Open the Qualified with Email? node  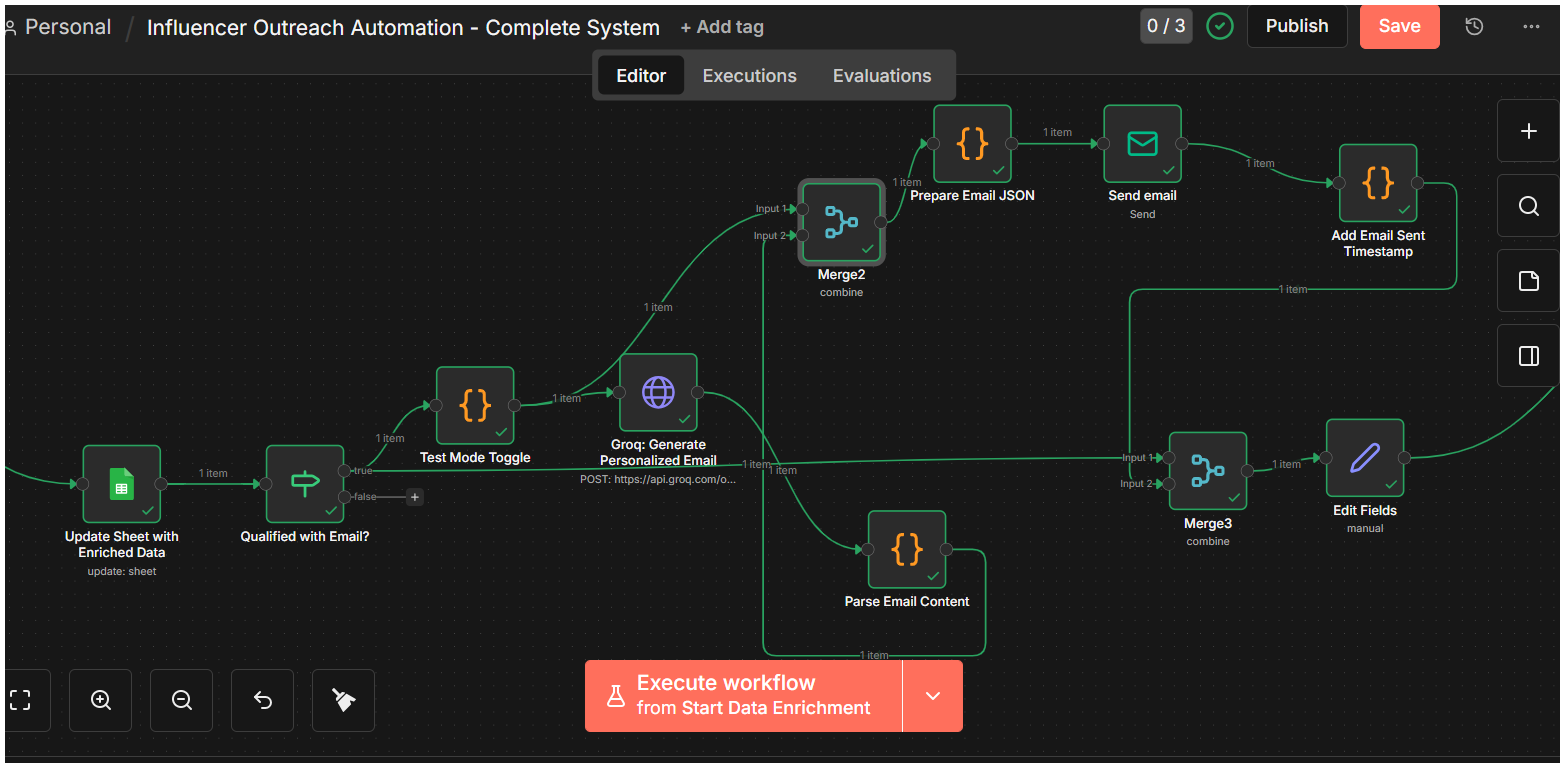tap(305, 484)
